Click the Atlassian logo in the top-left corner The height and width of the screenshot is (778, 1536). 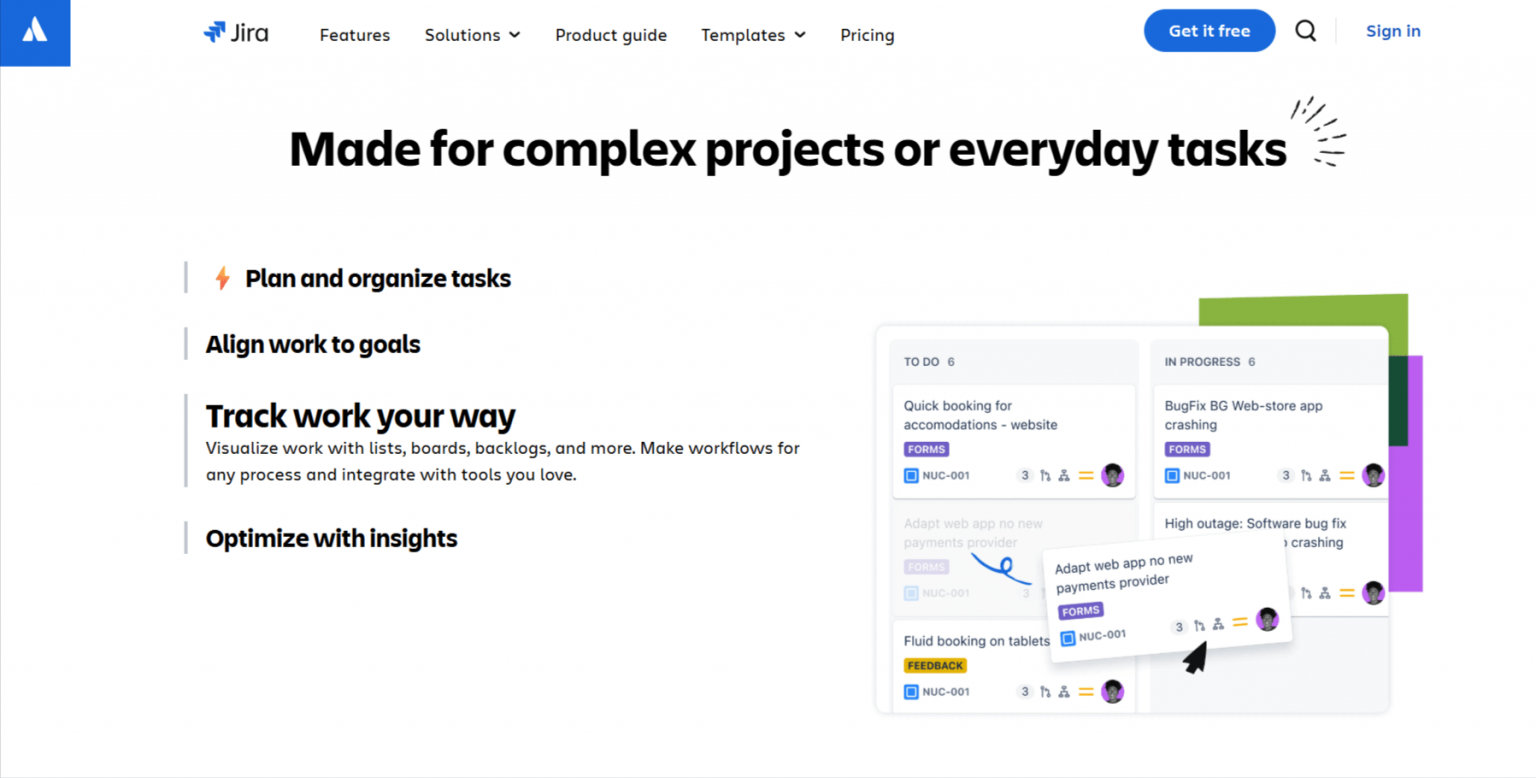pos(34,32)
